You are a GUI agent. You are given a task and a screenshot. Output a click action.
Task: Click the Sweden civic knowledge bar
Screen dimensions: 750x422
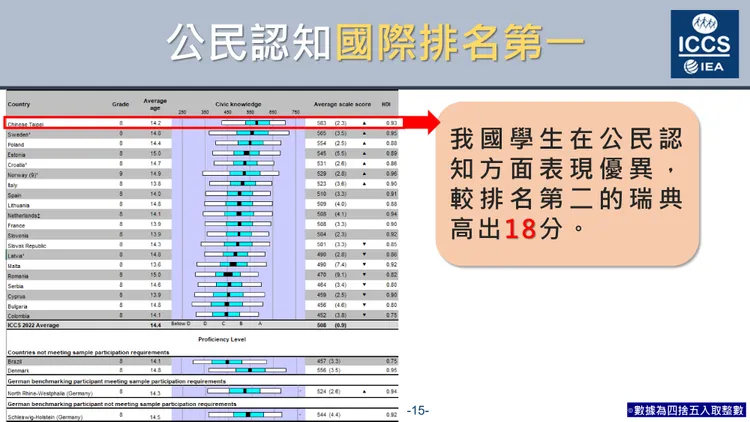click(249, 133)
